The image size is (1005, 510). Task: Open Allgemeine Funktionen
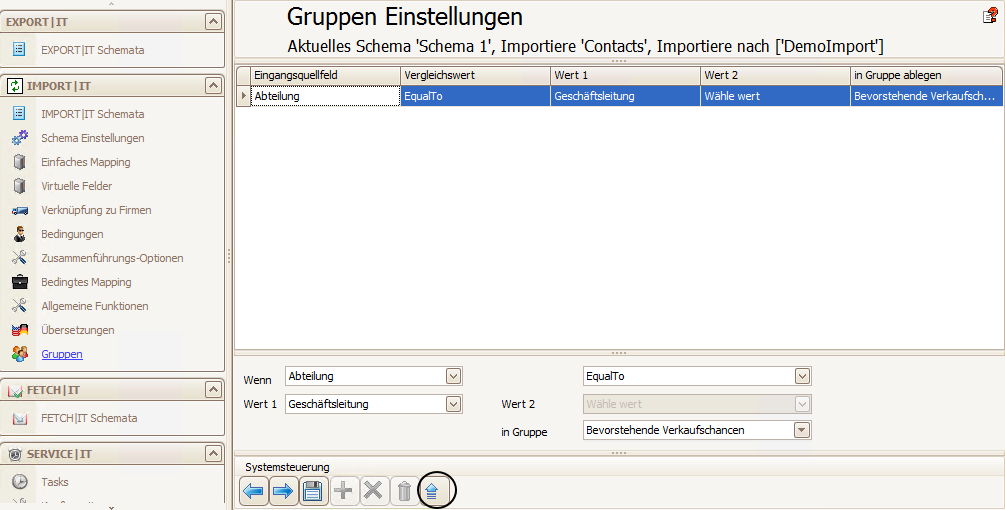[95, 306]
